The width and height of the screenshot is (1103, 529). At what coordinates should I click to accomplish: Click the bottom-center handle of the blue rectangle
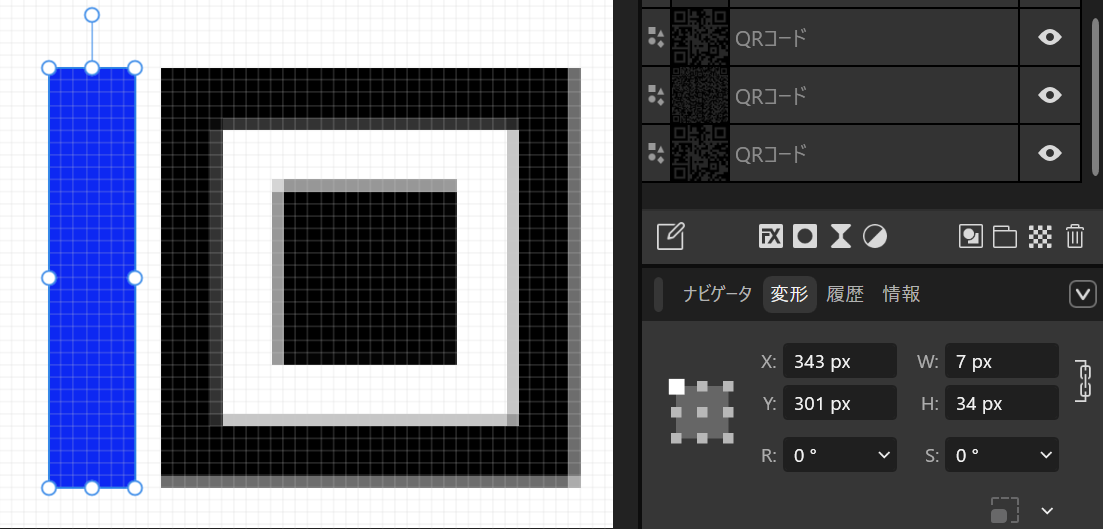pyautogui.click(x=91, y=487)
